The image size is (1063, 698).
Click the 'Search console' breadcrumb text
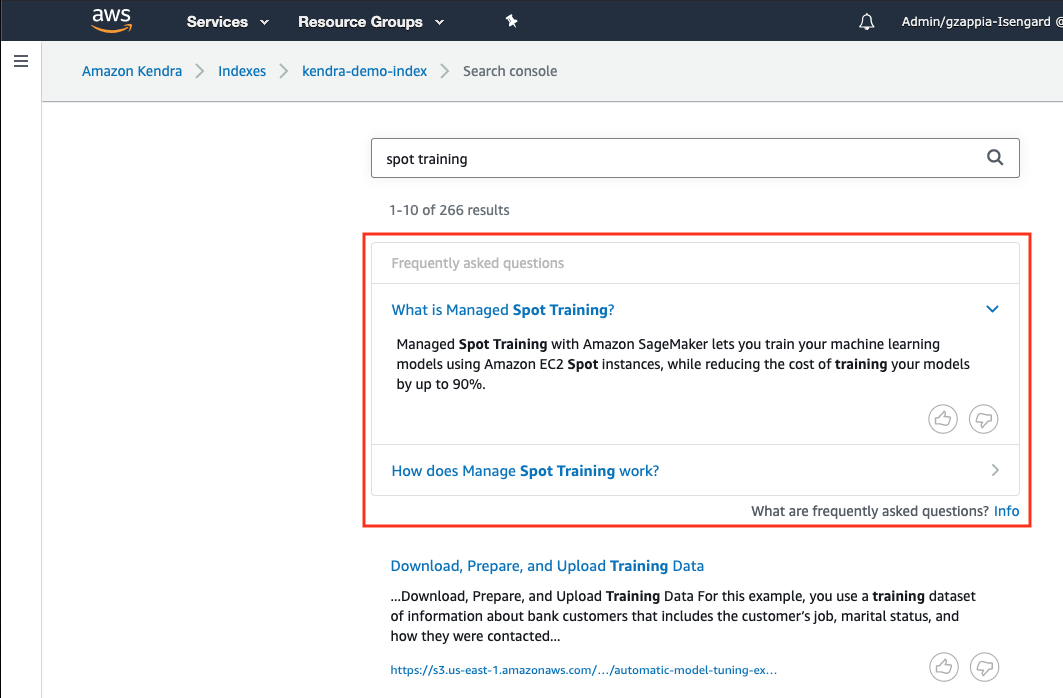[510, 71]
